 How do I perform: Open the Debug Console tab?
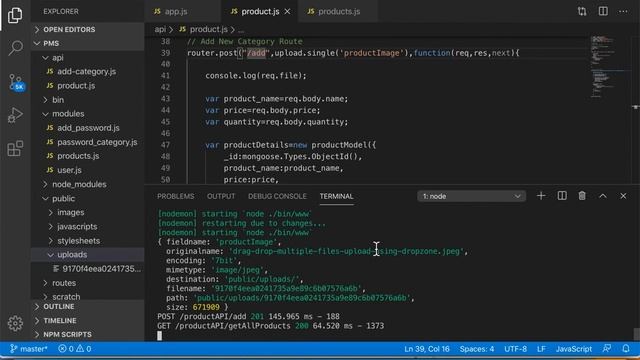(x=277, y=196)
